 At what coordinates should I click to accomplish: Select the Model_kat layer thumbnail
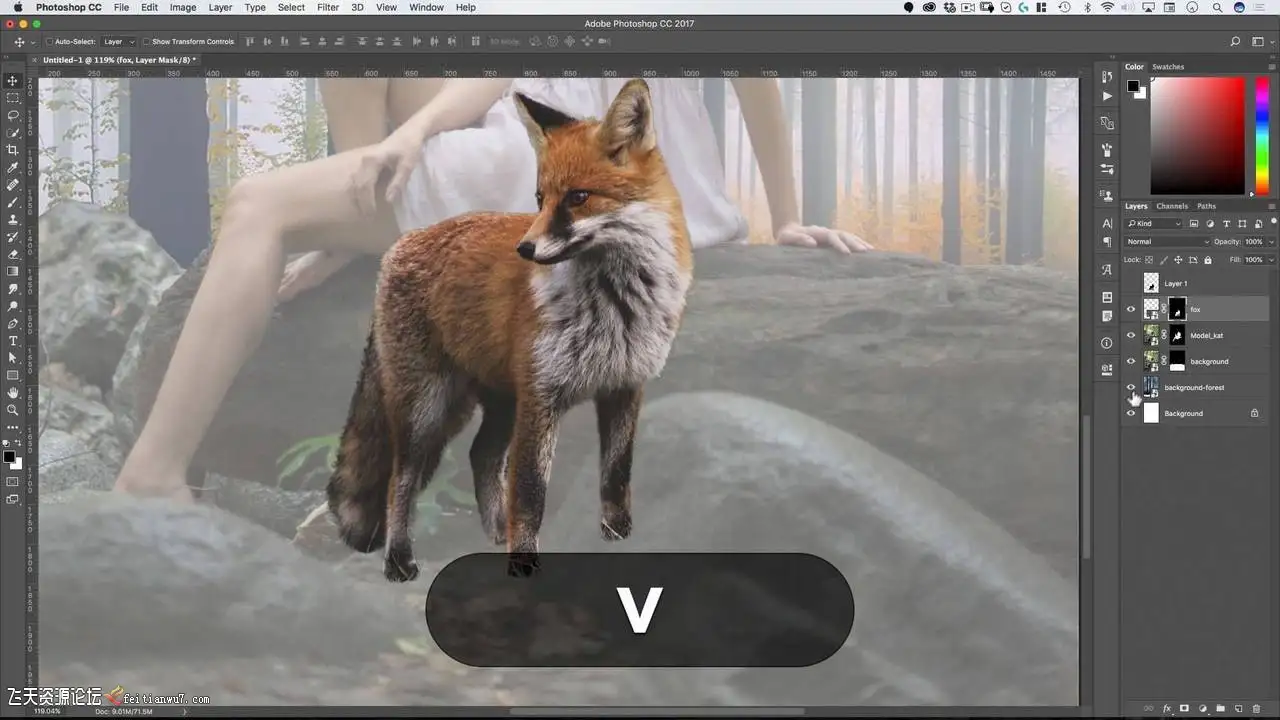1151,336
